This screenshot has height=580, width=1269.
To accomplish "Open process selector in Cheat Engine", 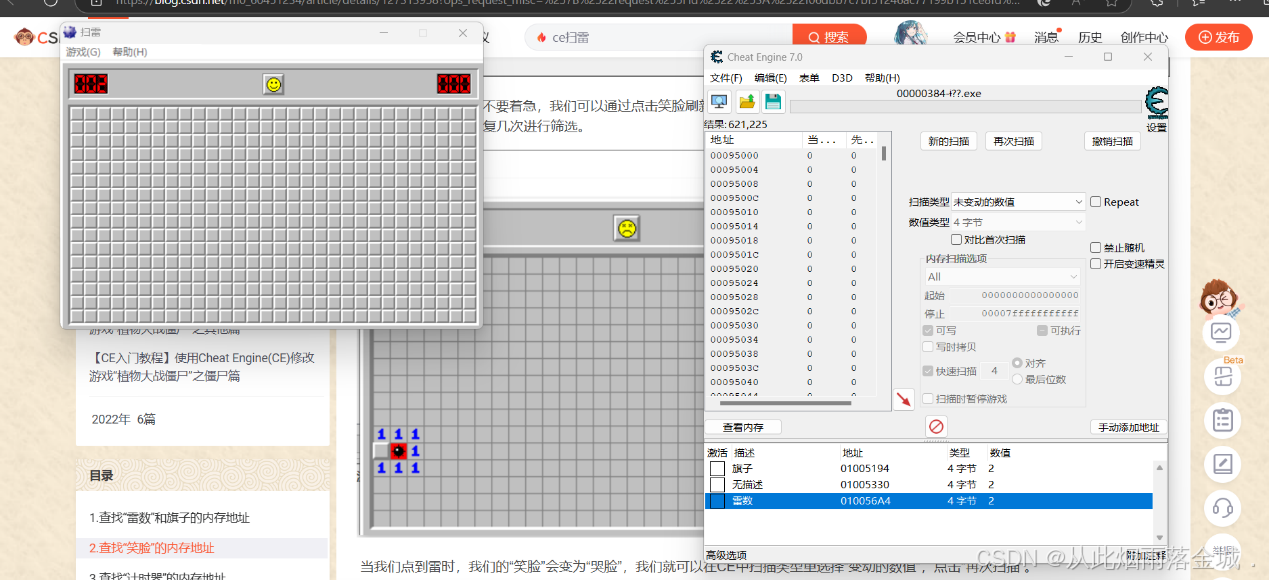I will (719, 102).
